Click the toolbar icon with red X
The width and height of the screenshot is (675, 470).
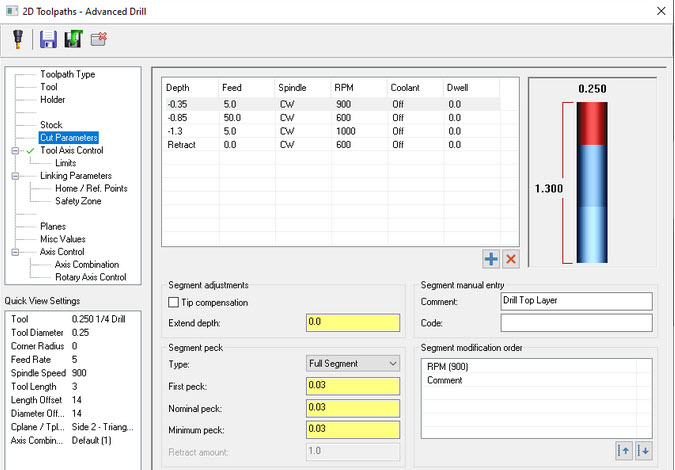pos(99,39)
